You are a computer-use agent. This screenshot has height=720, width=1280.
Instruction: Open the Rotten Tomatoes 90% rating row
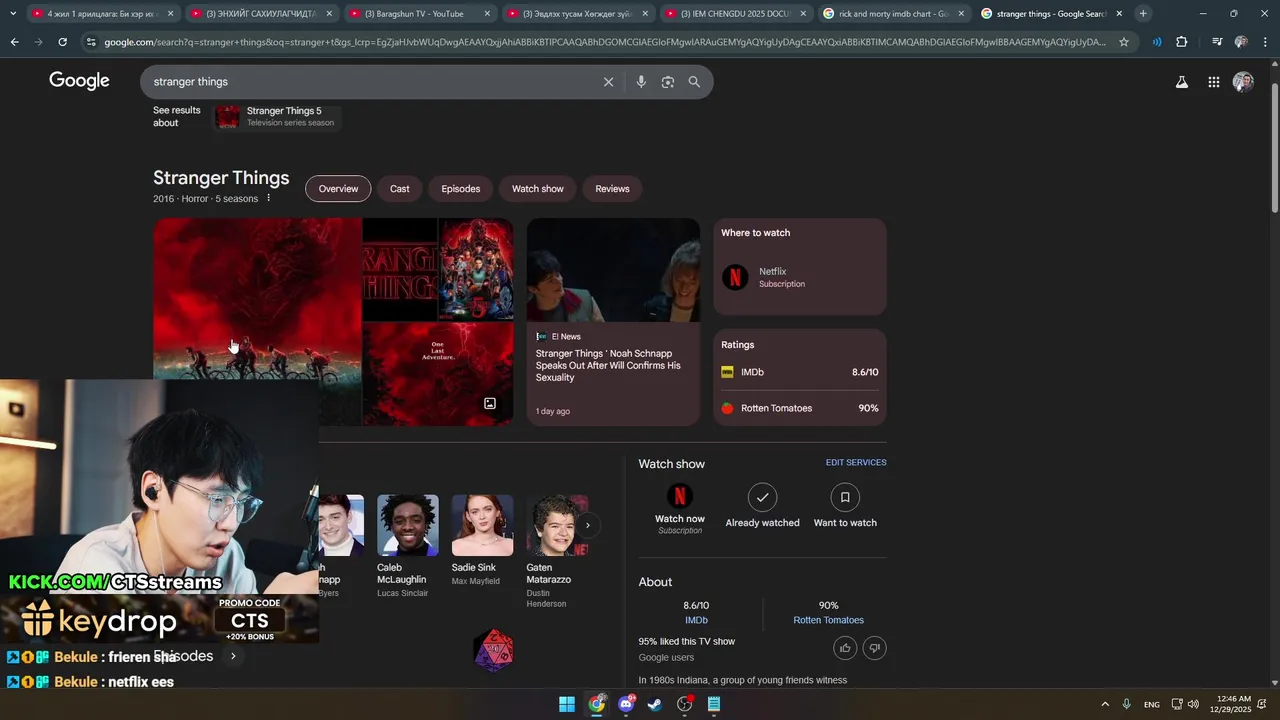(800, 408)
